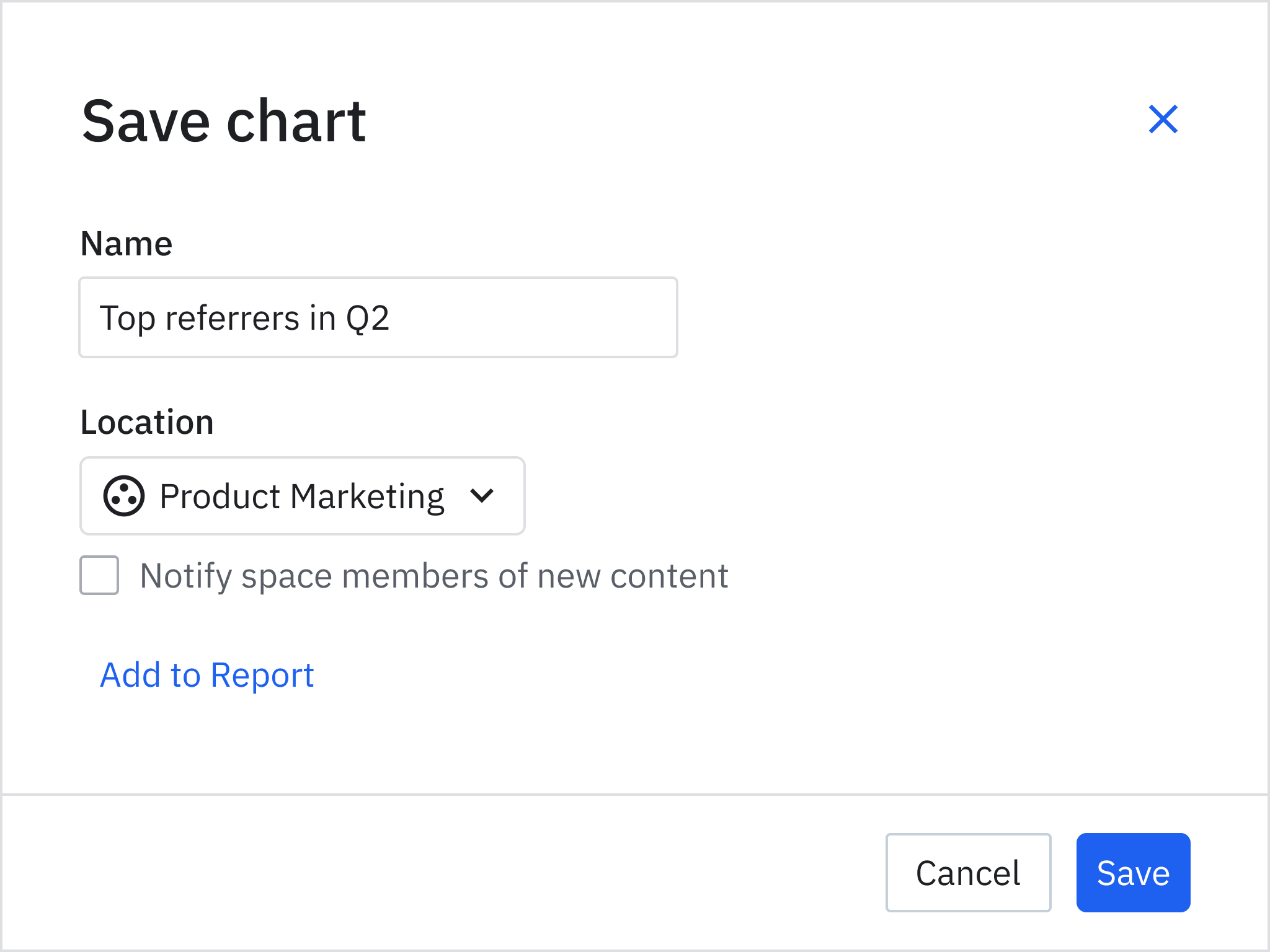Click the white 'Save' text label
The height and width of the screenshot is (952, 1270).
click(x=1133, y=873)
